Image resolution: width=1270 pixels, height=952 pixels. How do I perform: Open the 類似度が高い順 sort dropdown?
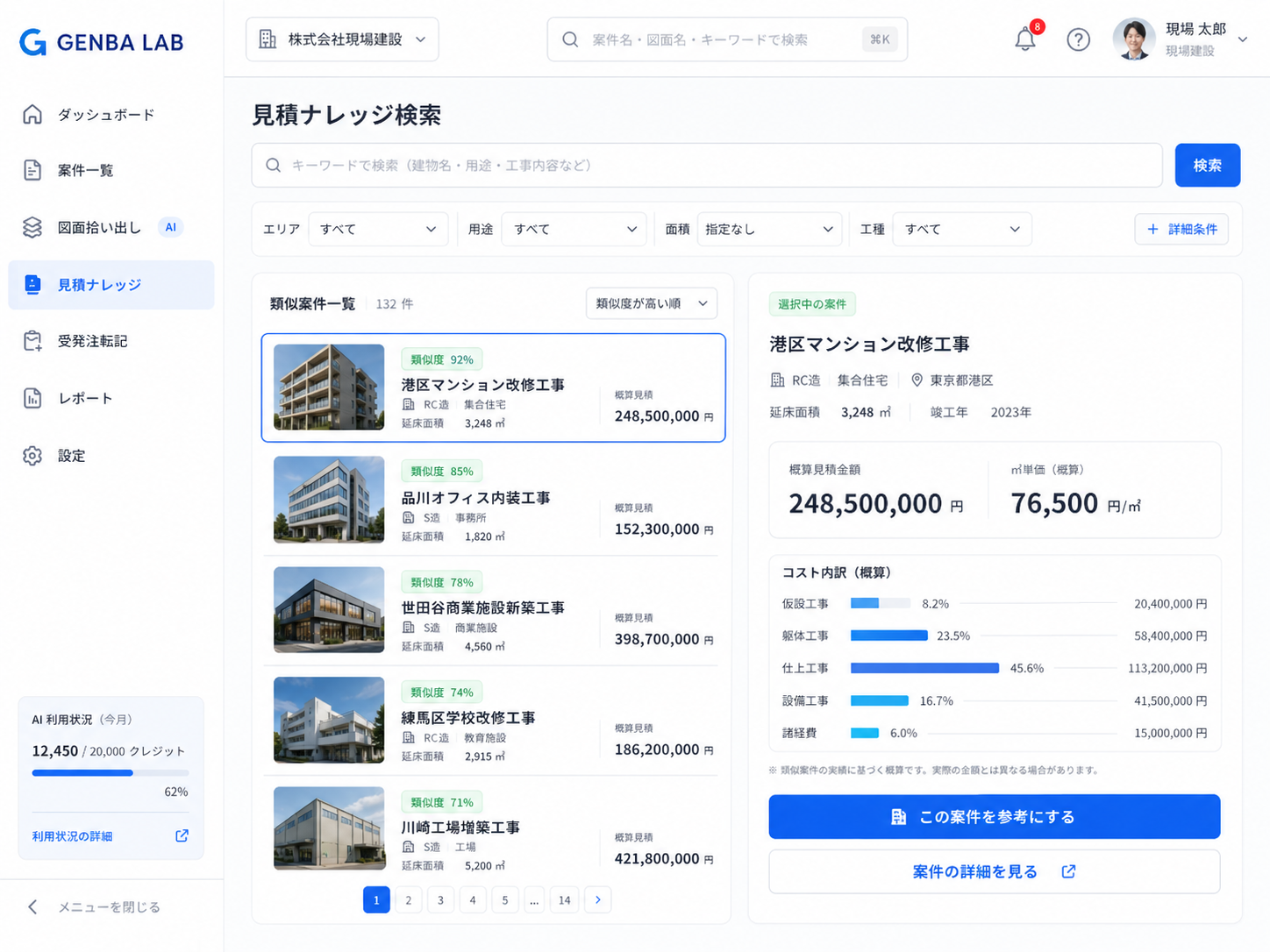click(652, 303)
